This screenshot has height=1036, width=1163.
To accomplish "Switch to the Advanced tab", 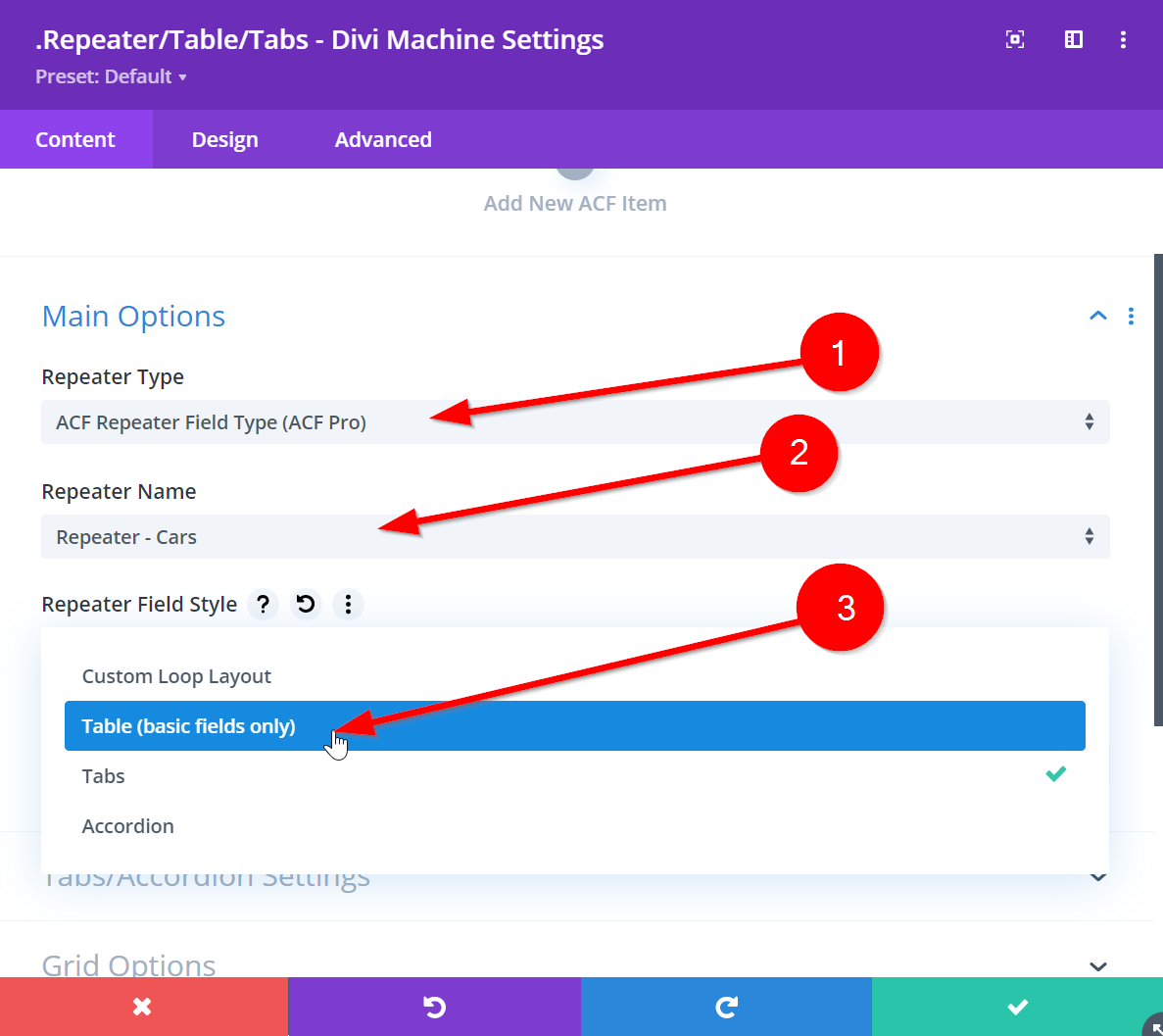I will [x=383, y=139].
